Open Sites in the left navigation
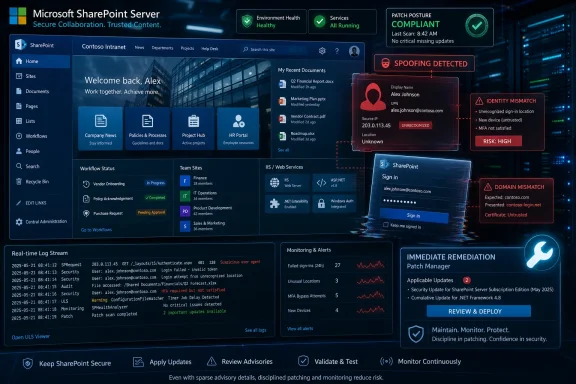The height and width of the screenshot is (384, 576). [26, 76]
